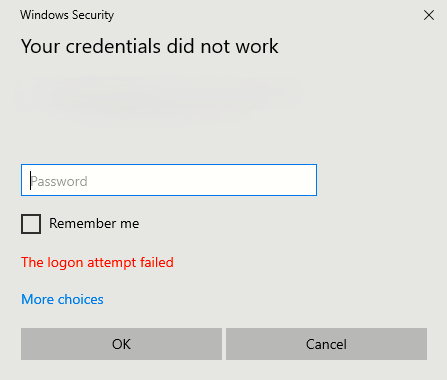Click the X icon at top right
Image resolution: width=447 pixels, height=380 pixels.
pos(429,15)
